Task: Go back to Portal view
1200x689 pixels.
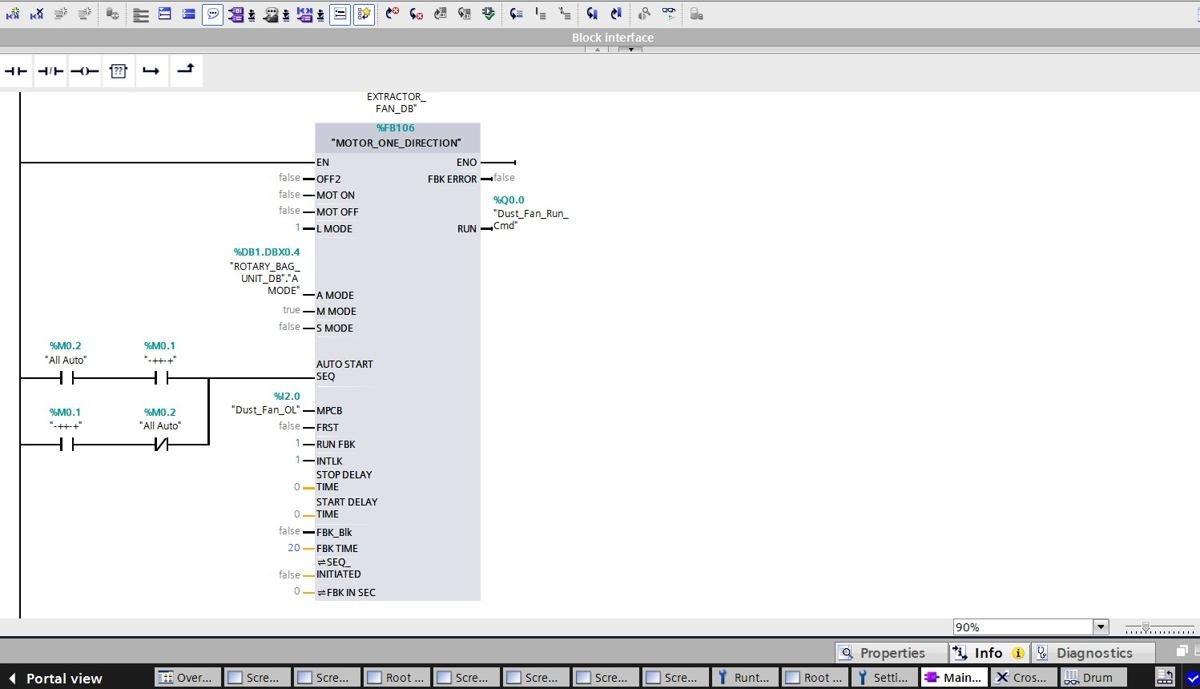Action: pos(56,678)
